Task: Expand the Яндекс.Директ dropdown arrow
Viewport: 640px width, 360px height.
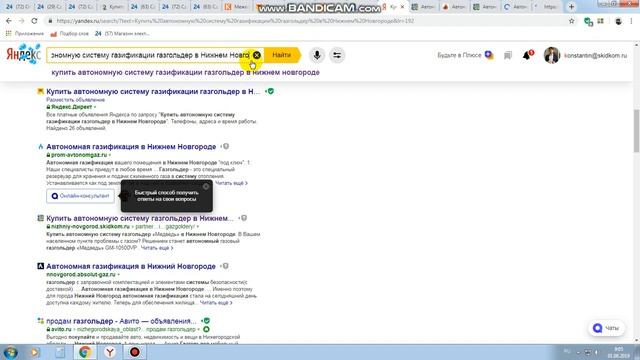Action: [x=95, y=107]
